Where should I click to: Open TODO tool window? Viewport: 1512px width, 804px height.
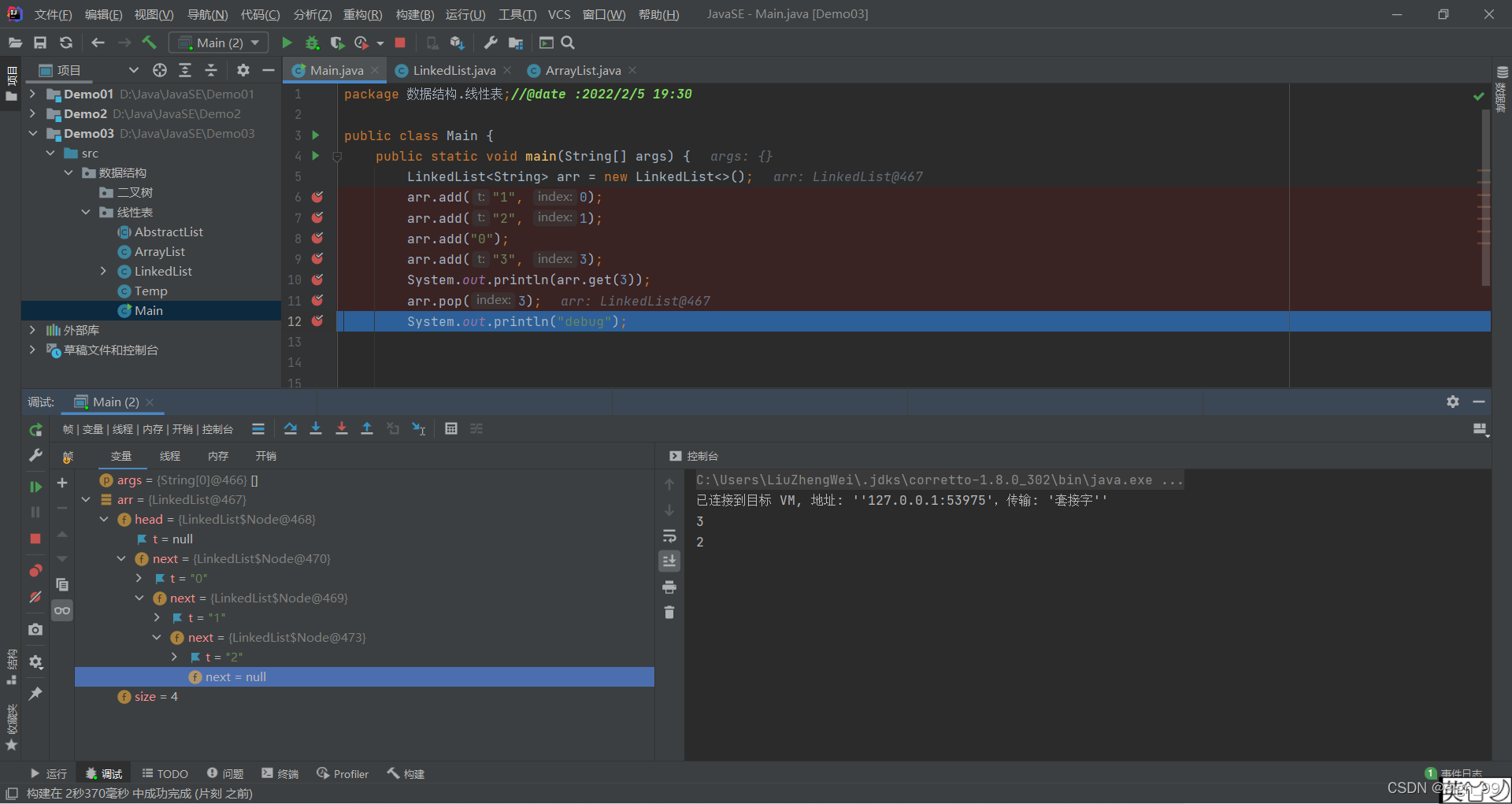pyautogui.click(x=165, y=774)
